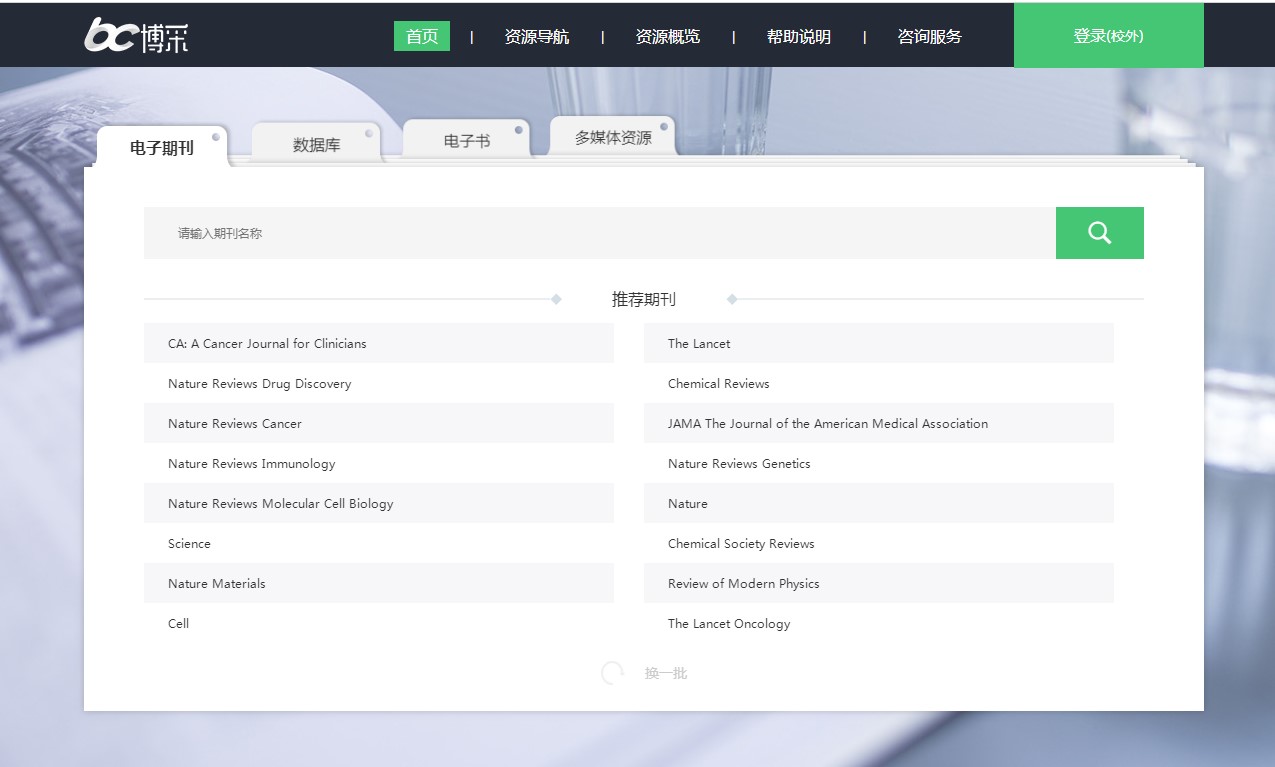1275x767 pixels.
Task: Focus the journal name search field
Action: (600, 233)
